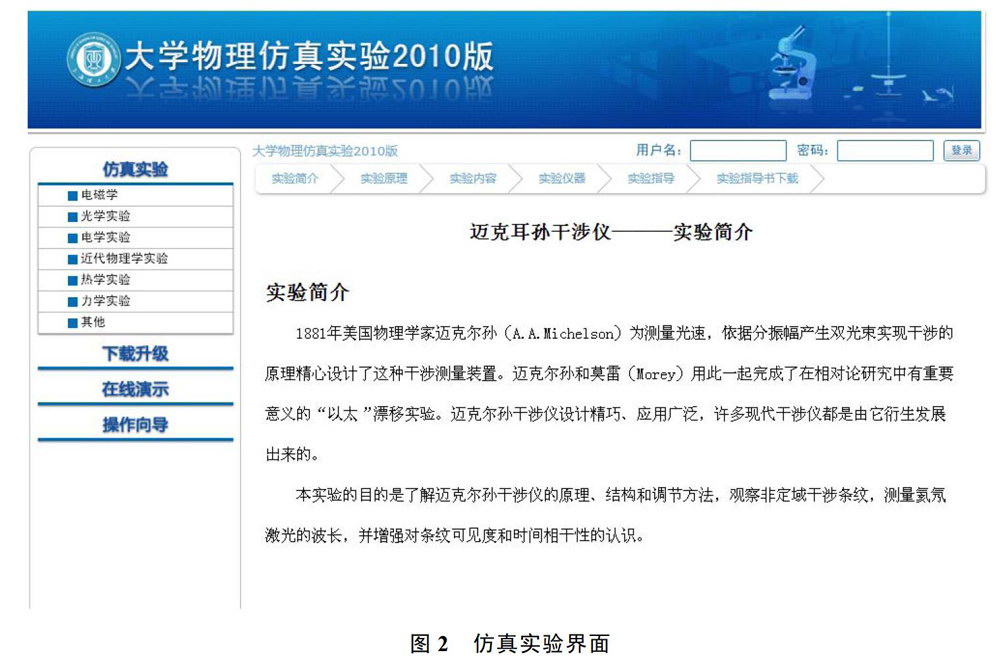Click the line starting with 激光的波长
The image size is (1000, 661).
tap(455, 535)
